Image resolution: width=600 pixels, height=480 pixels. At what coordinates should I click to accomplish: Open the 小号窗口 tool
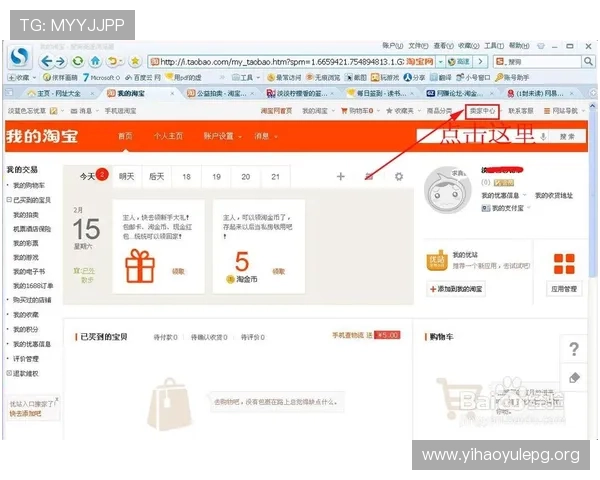[x=473, y=78]
